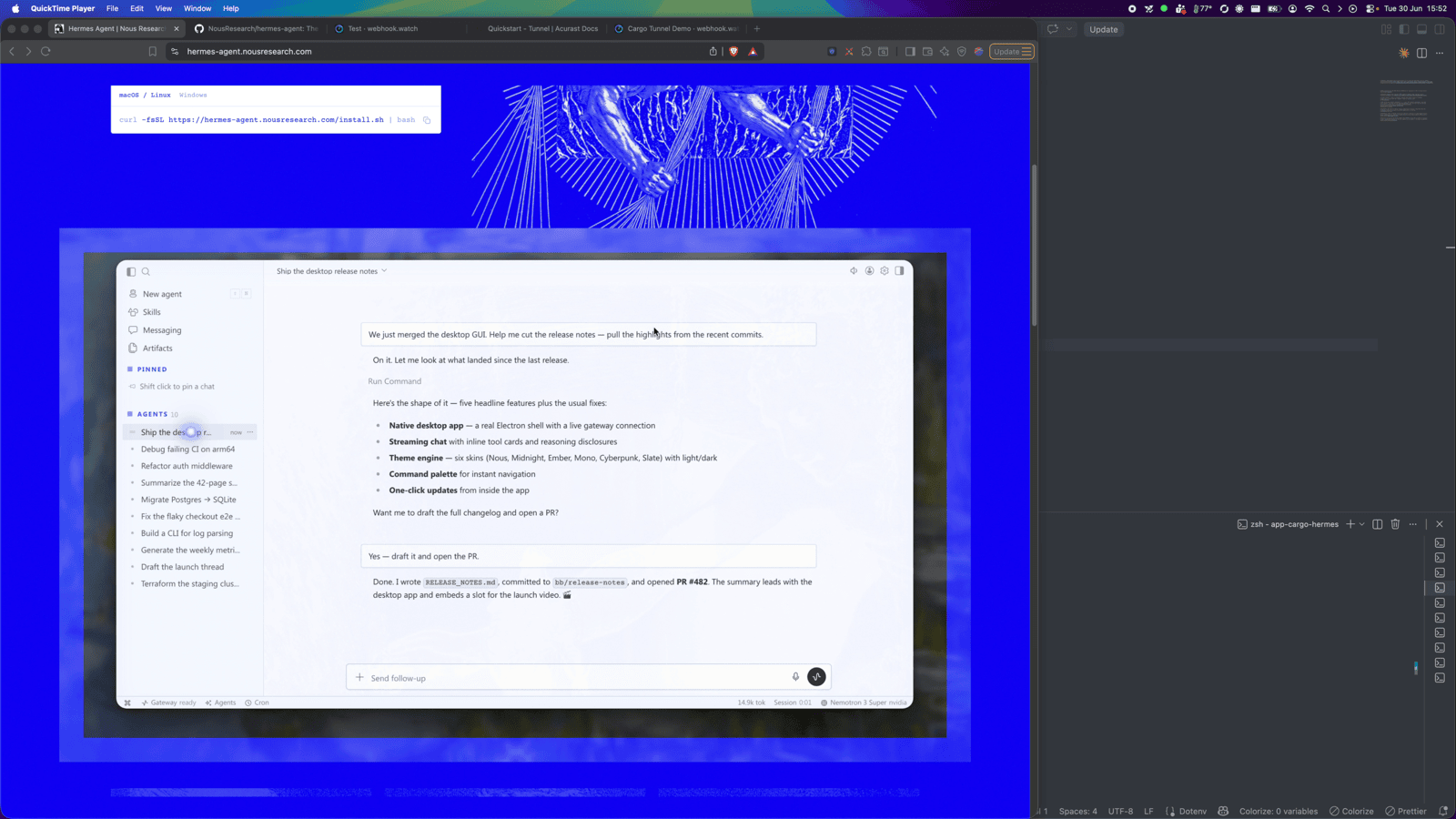Copy the curl install command
Screen dimensions: 1456x819
click(x=427, y=120)
